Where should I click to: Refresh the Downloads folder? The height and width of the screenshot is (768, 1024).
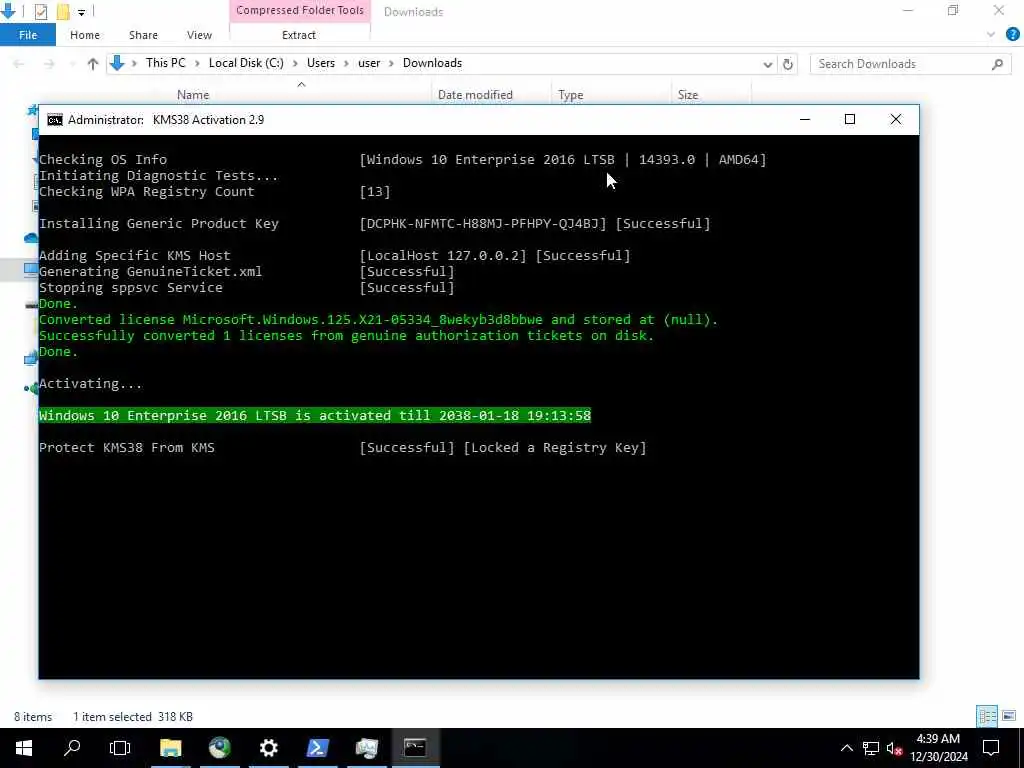(x=788, y=63)
